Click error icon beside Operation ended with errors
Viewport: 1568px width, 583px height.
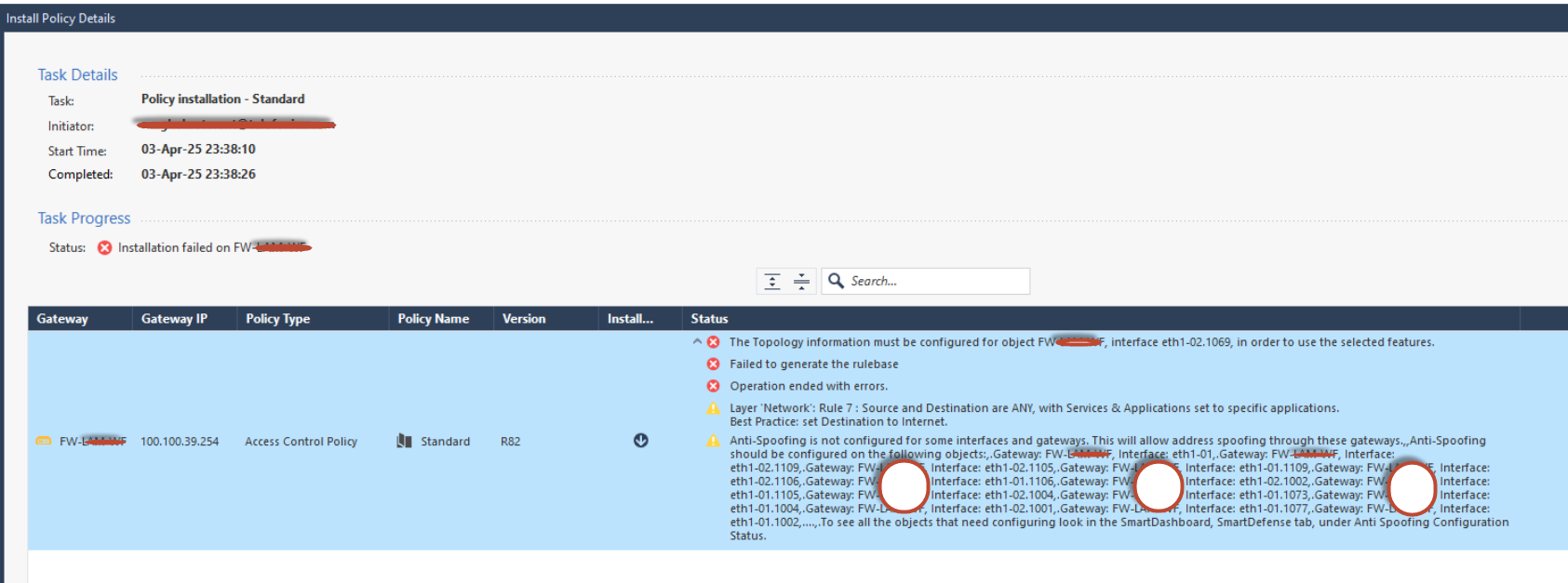(x=713, y=386)
